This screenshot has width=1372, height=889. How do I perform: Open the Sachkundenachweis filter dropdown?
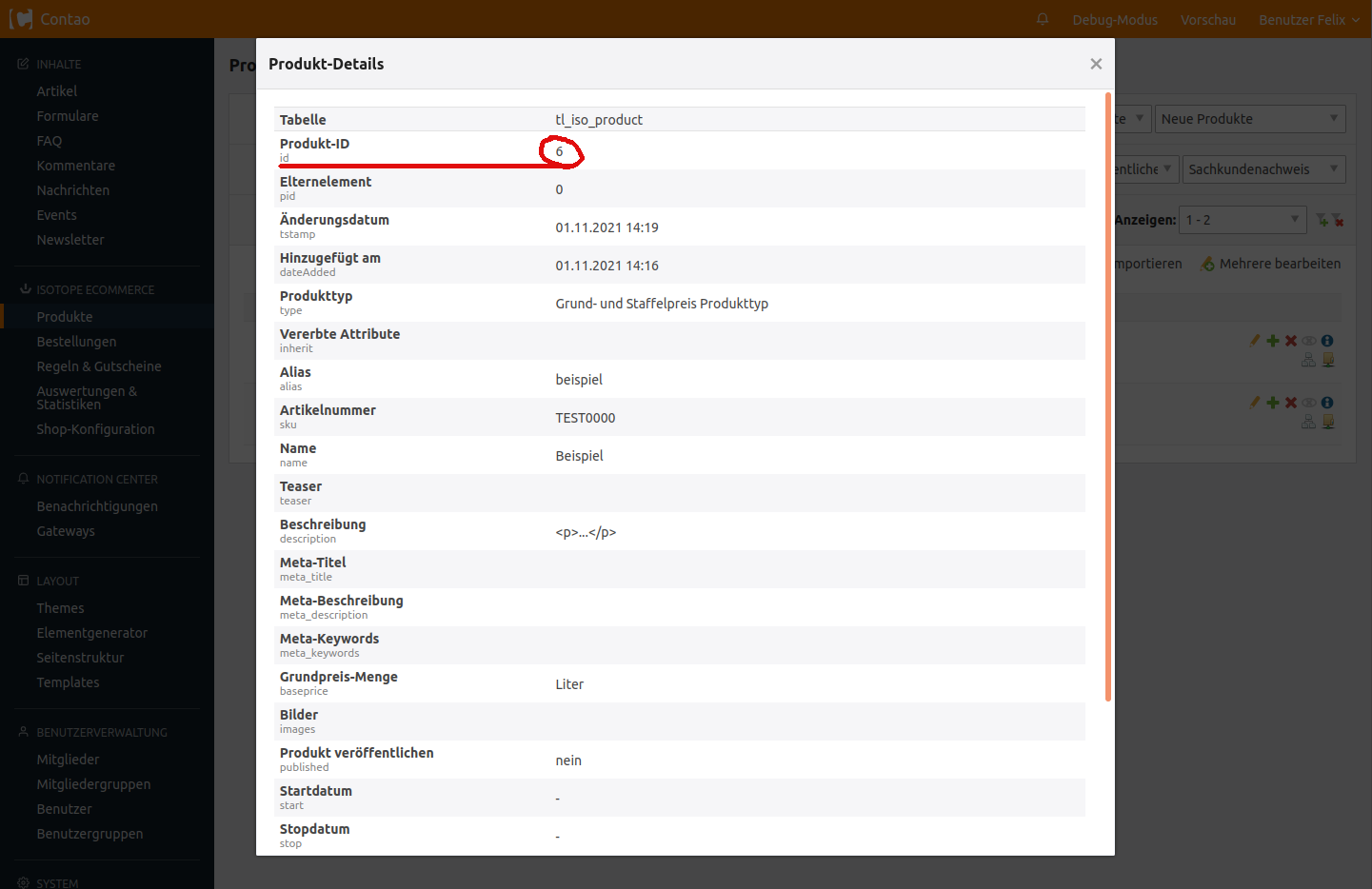pos(1263,169)
